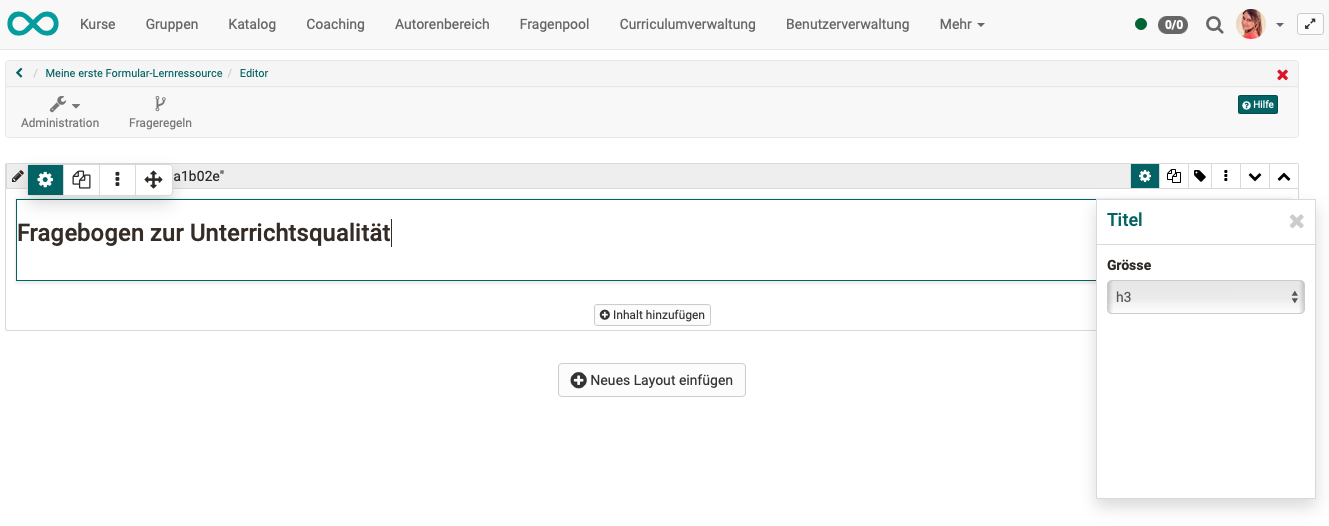Click the green online status dot

tap(1141, 25)
